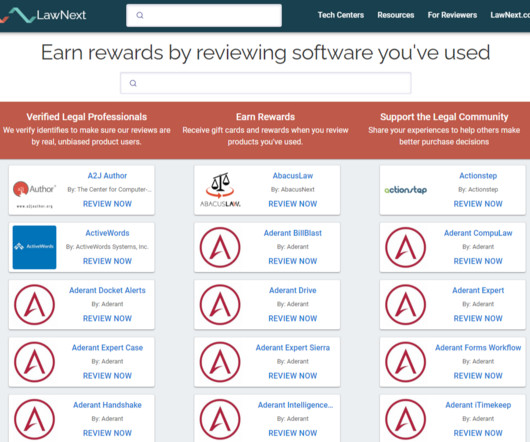Open the Aderant Expert Case link
This screenshot has height=442, width=530.
tap(107, 348)
